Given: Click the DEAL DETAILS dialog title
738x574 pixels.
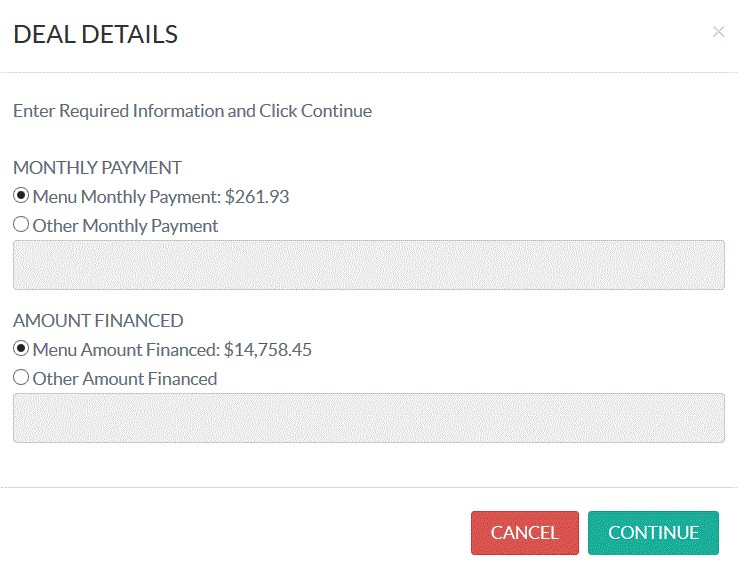Looking at the screenshot, I should point(96,34).
